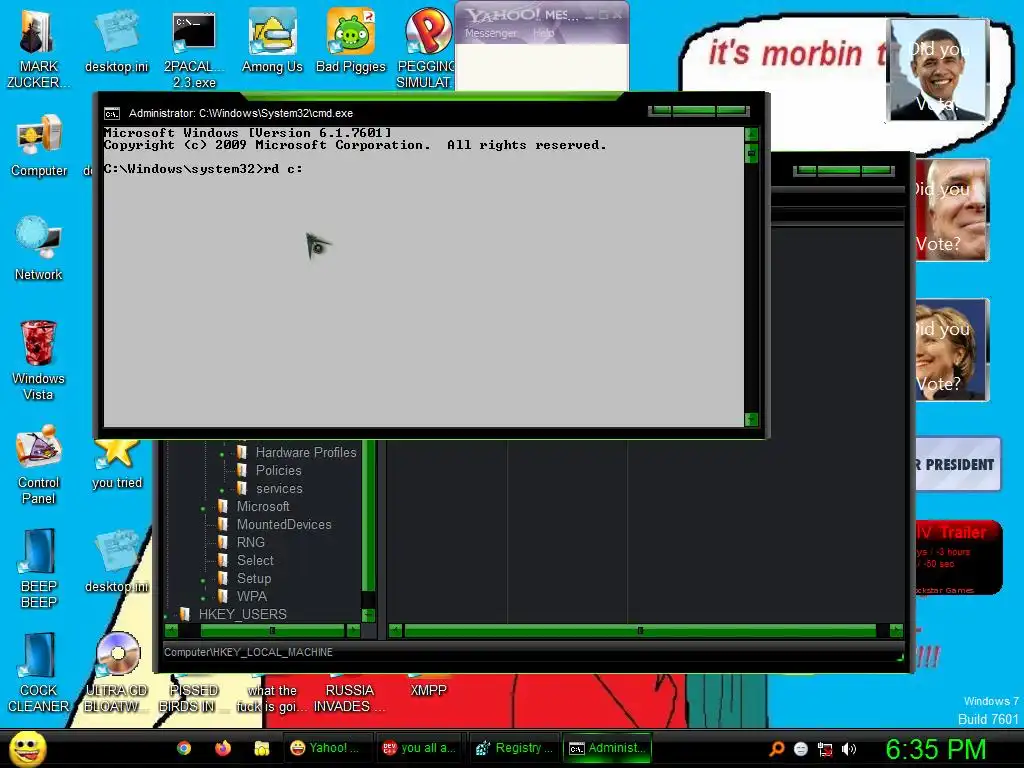Select the BEEP BEEP desktop icon
This screenshot has width=1024, height=768.
coord(39,568)
